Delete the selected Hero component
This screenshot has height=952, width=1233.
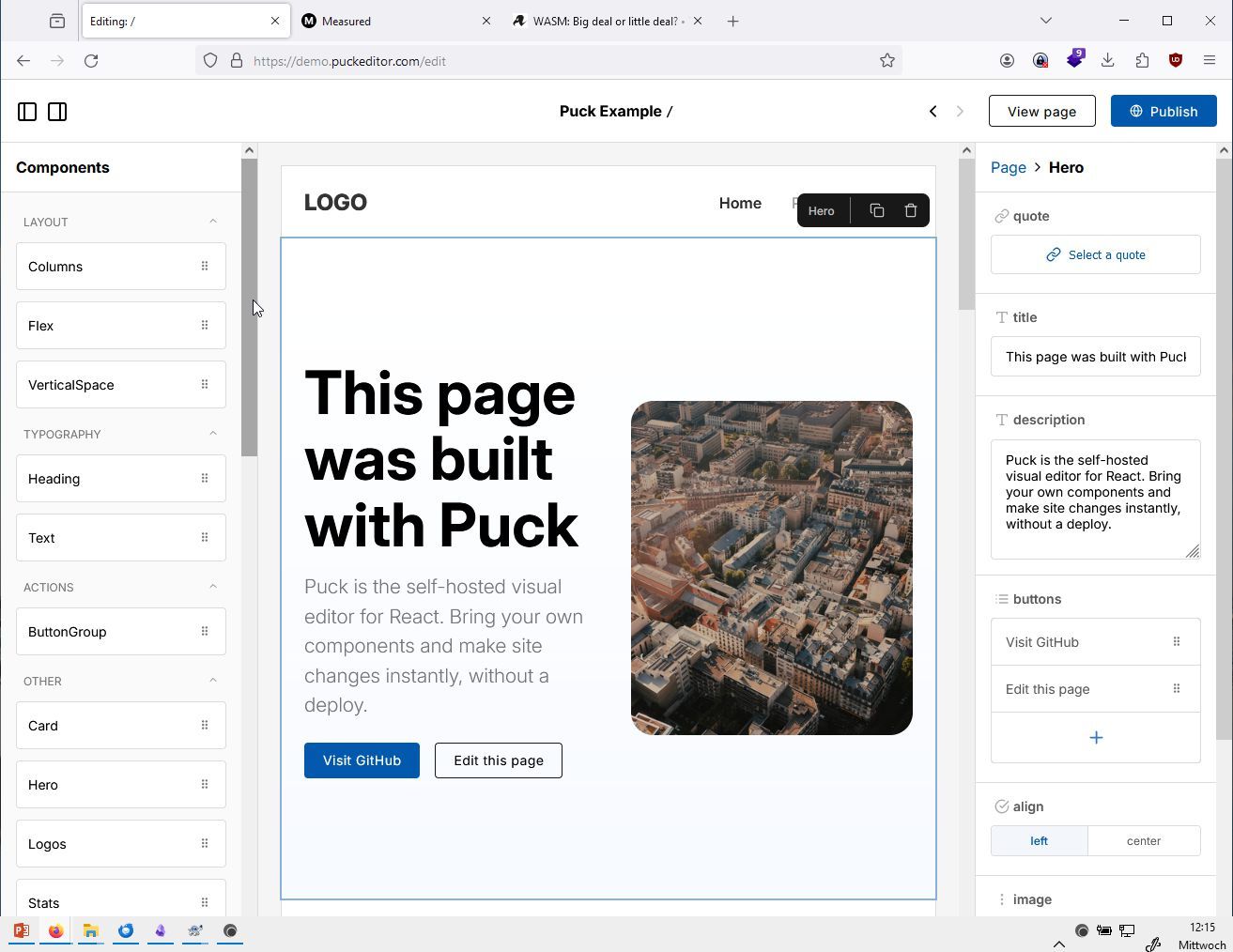click(x=910, y=210)
